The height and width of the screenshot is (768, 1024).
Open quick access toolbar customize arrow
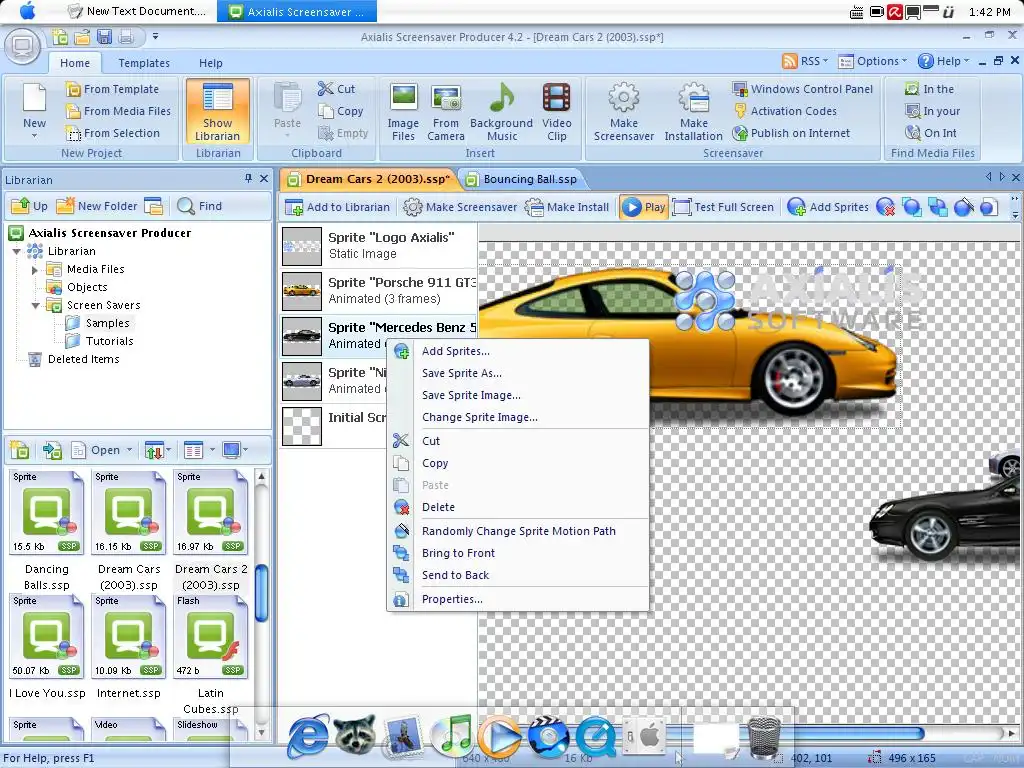(155, 37)
